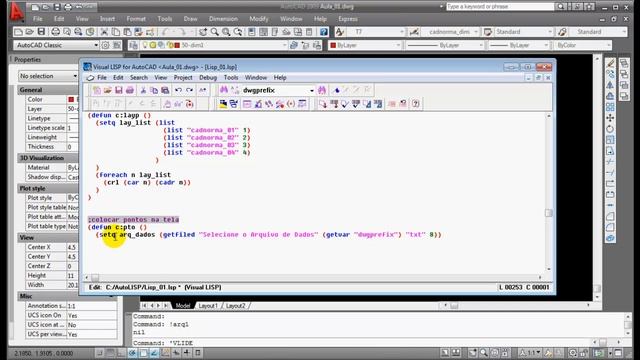Activate Pan Realtime hand tool
The height and width of the screenshot is (360, 640).
point(203,32)
